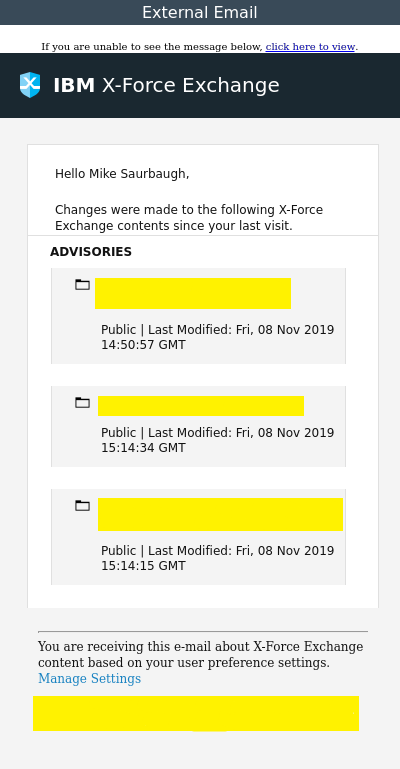400x769 pixels.
Task: Open the third highlighted advisory title
Action: [221, 514]
